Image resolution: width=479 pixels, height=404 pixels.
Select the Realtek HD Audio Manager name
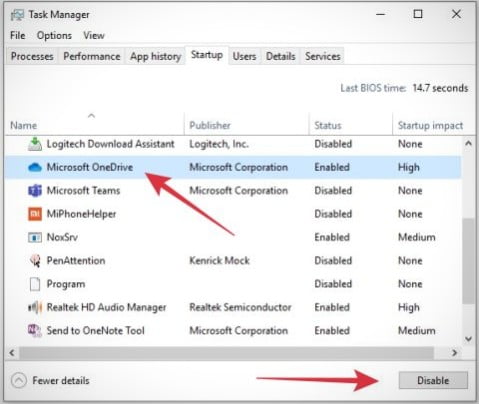[x=106, y=307]
